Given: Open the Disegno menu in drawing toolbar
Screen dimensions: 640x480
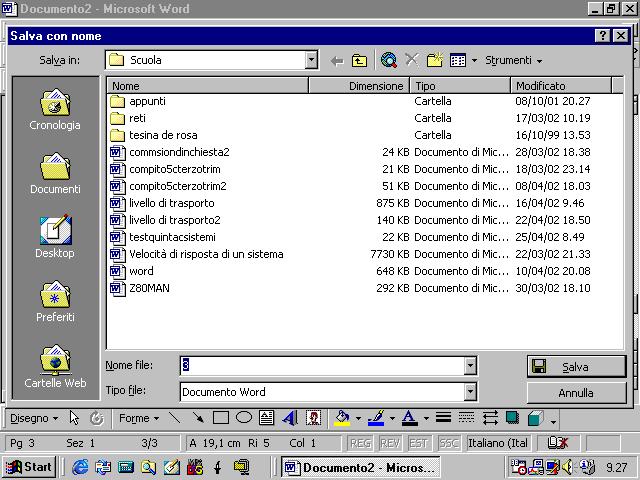Looking at the screenshot, I should click(34, 418).
